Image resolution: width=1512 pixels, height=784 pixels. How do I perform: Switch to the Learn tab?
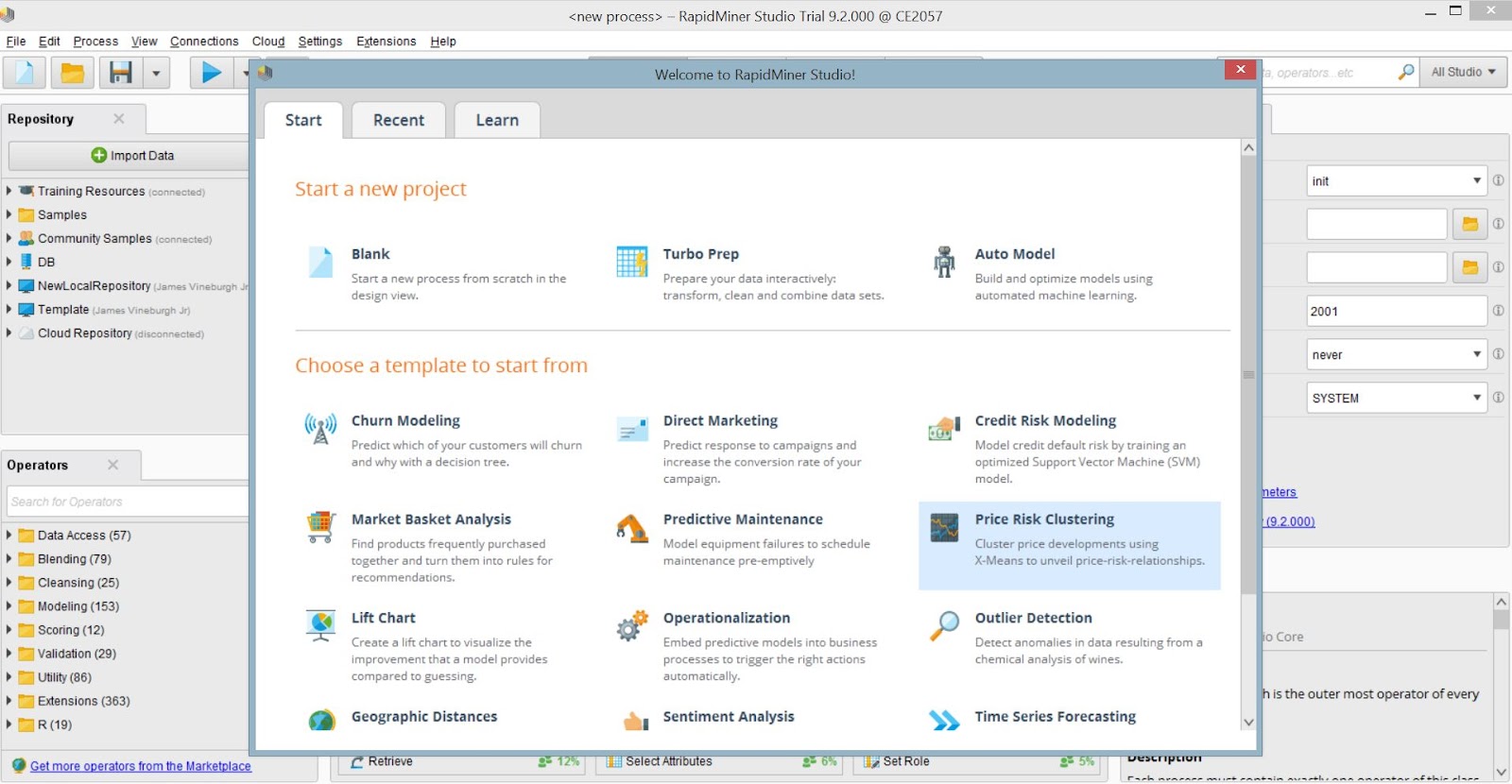497,120
